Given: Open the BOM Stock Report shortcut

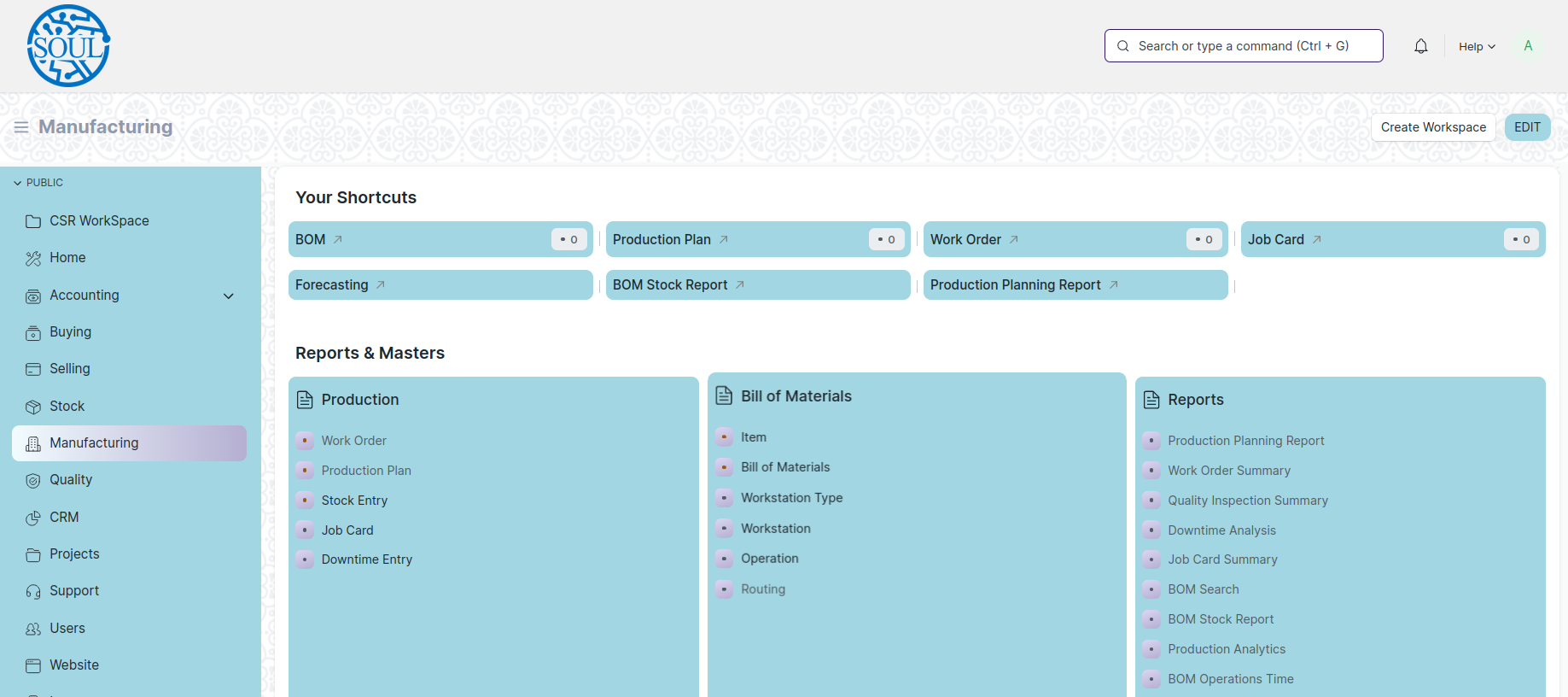Looking at the screenshot, I should click(x=758, y=285).
